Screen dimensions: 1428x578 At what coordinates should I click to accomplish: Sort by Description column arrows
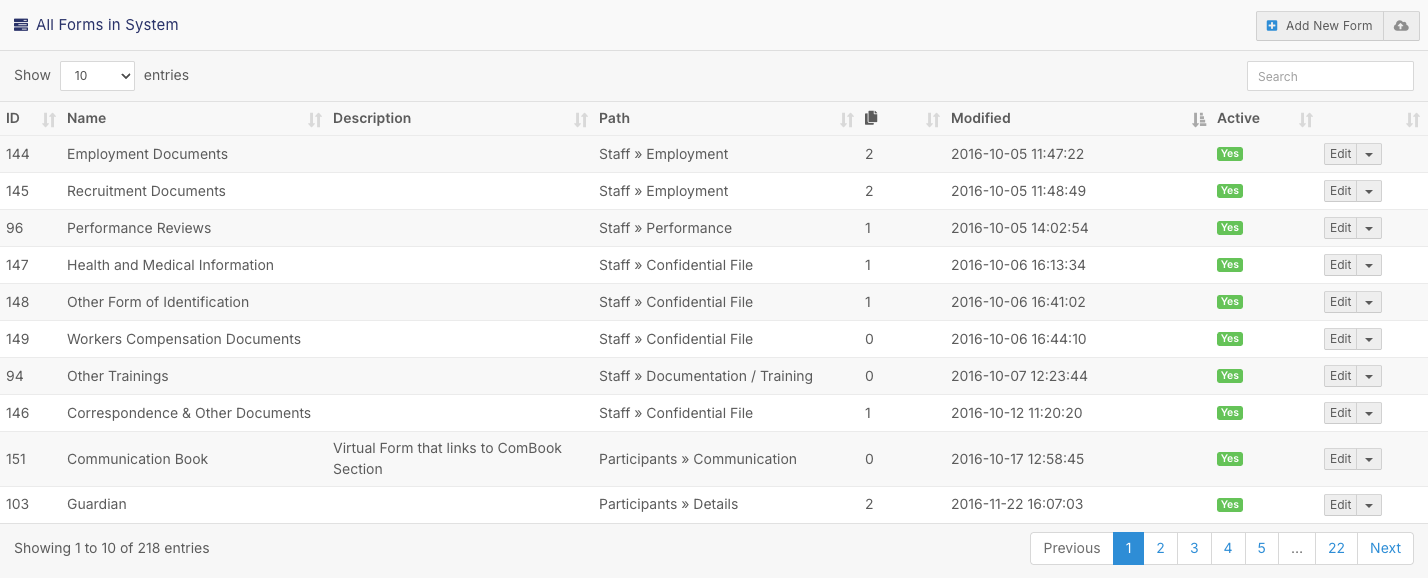tap(581, 120)
